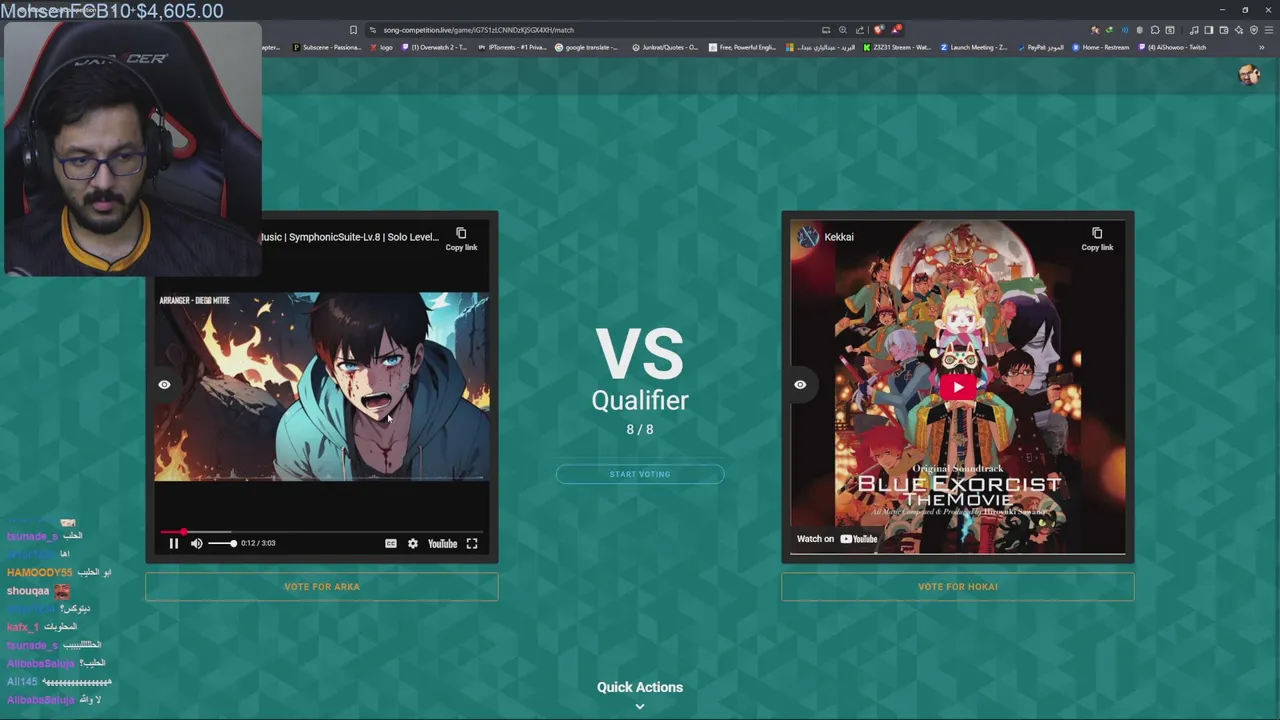1280x720 pixels.
Task: Pause the Solo Leveling video
Action: [x=173, y=543]
